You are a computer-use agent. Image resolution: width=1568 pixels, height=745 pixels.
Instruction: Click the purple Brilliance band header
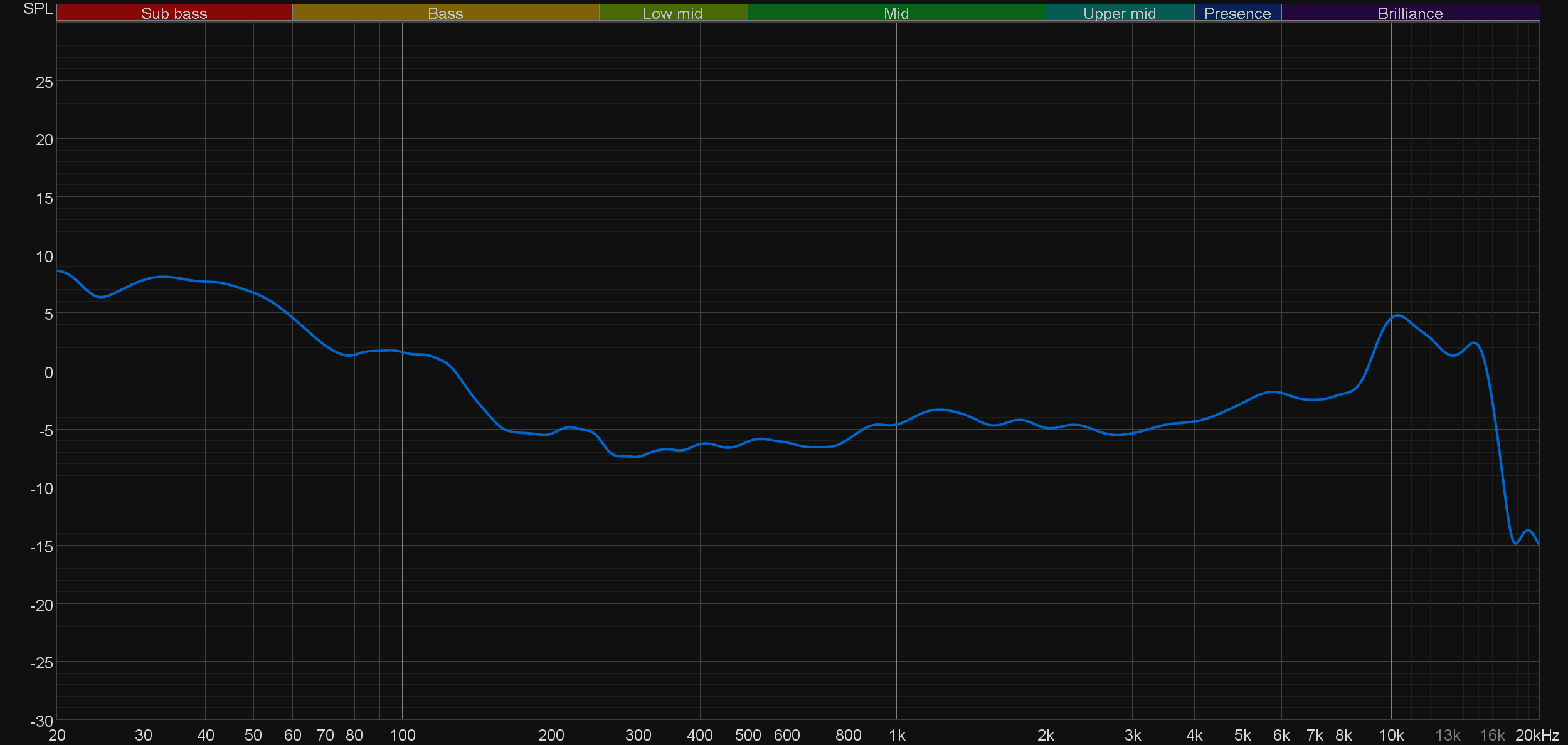point(1410,13)
